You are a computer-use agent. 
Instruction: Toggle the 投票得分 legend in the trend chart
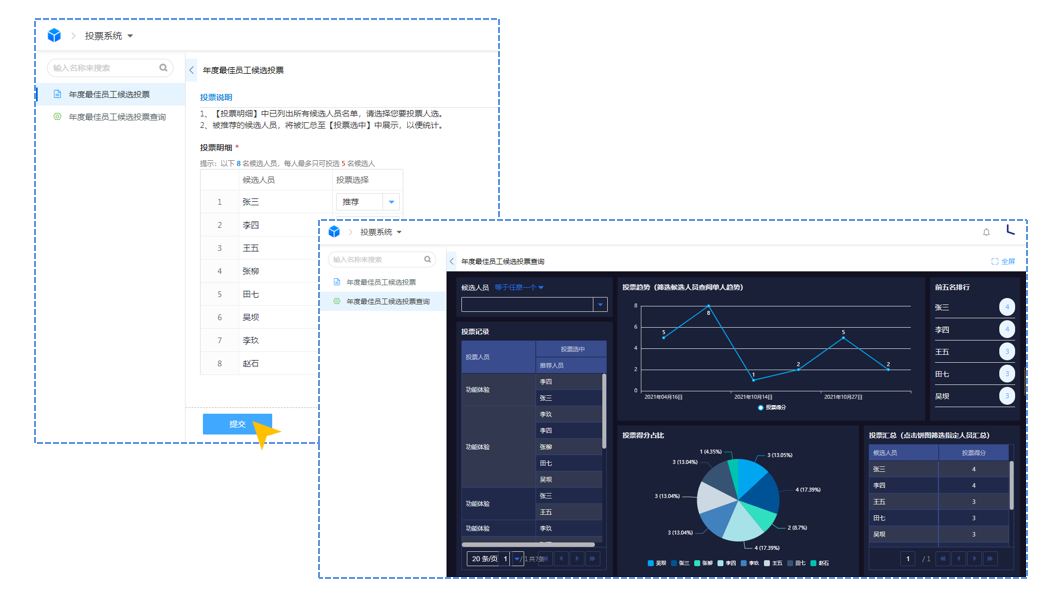pyautogui.click(x=772, y=408)
